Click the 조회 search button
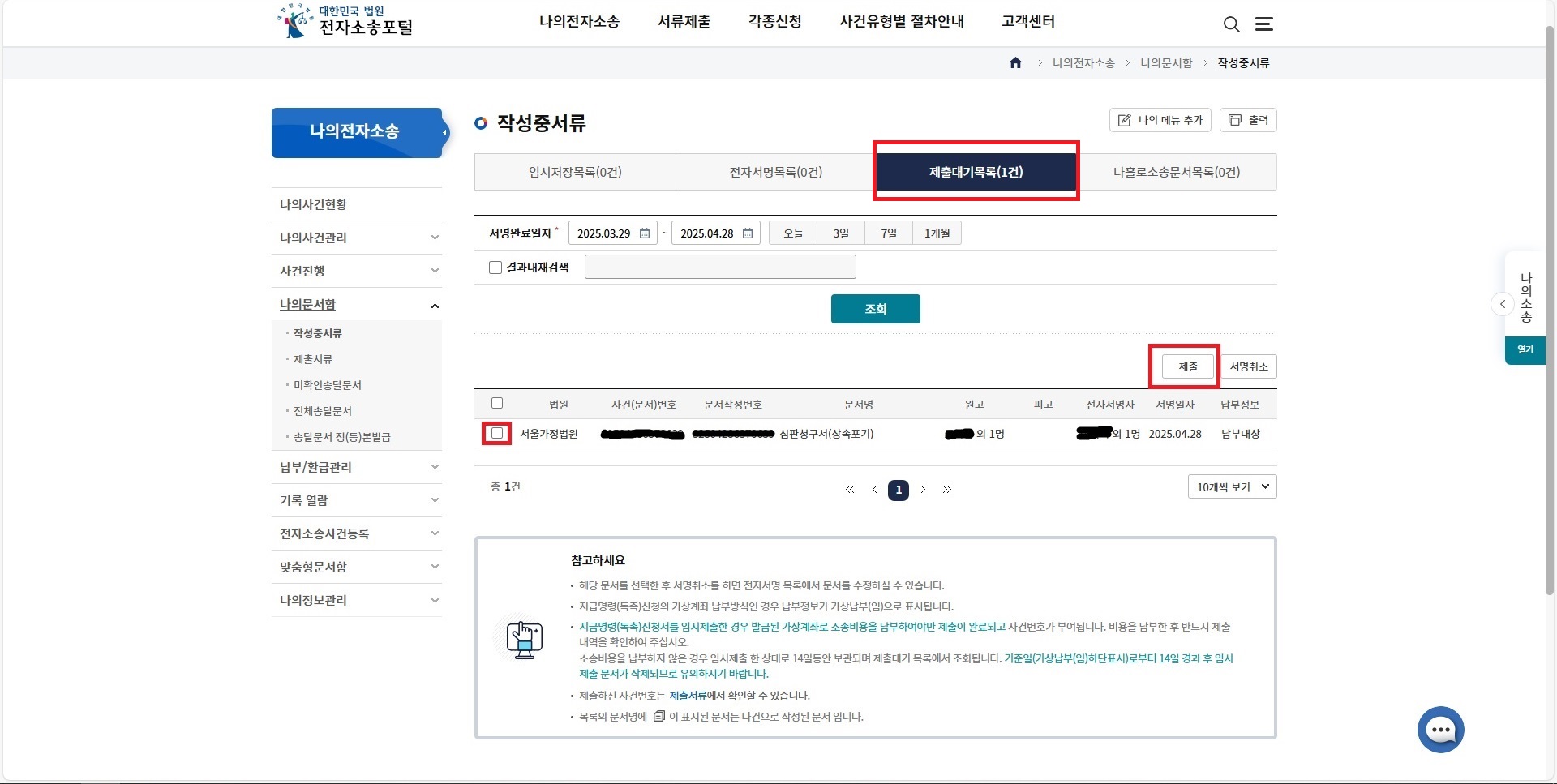The width and height of the screenshot is (1557, 784). [875, 309]
